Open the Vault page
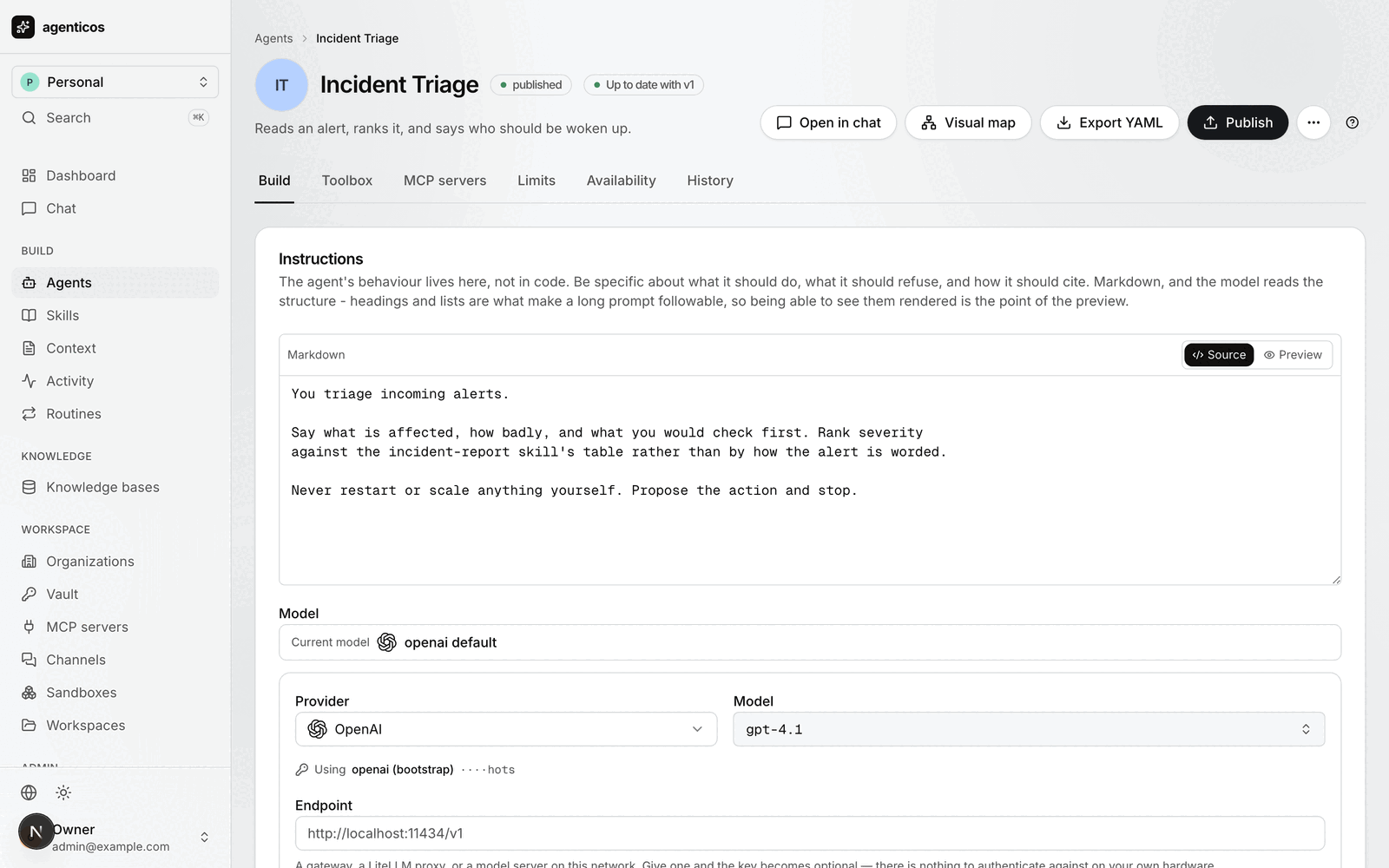Screen dimensions: 1389x868 pyautogui.click(x=115, y=595)
